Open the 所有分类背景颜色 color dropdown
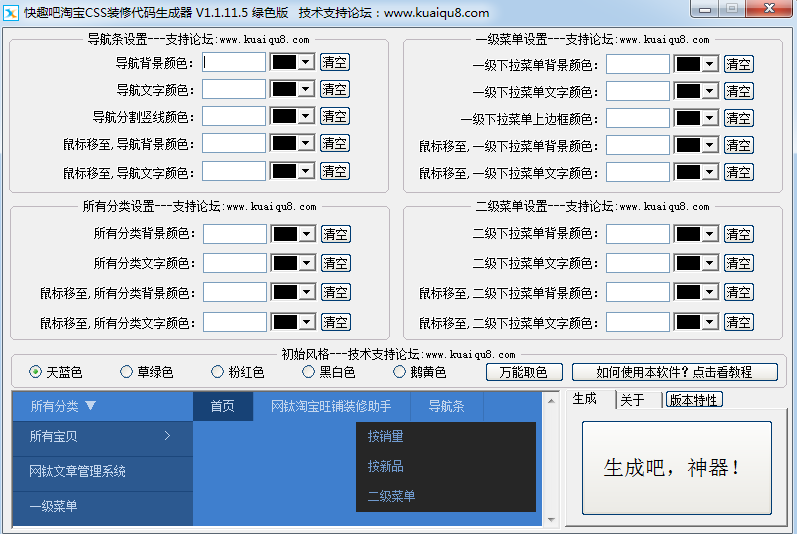This screenshot has height=534, width=797. (x=306, y=234)
